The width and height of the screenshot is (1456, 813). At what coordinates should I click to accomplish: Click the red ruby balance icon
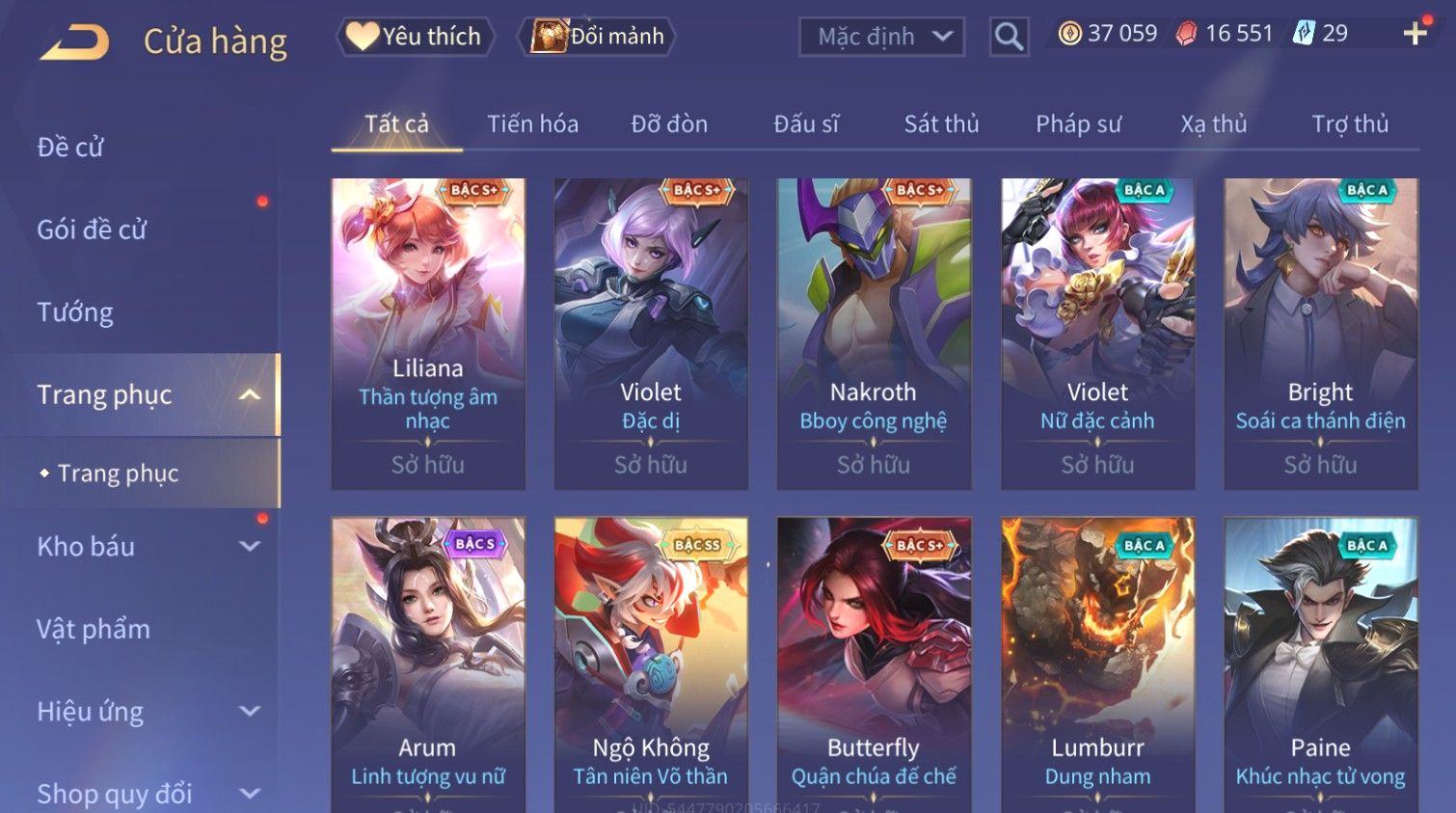coord(1186,34)
